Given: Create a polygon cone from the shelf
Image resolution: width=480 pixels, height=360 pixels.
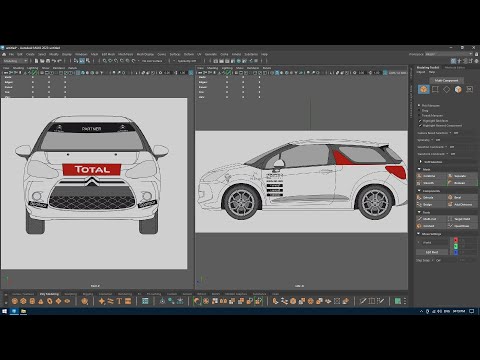Looking at the screenshot, I should 41,301.
